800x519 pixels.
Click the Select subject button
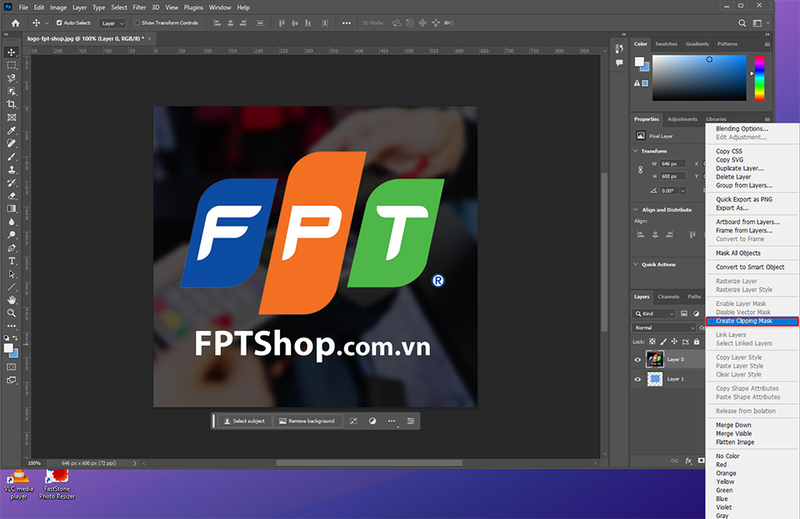244,421
